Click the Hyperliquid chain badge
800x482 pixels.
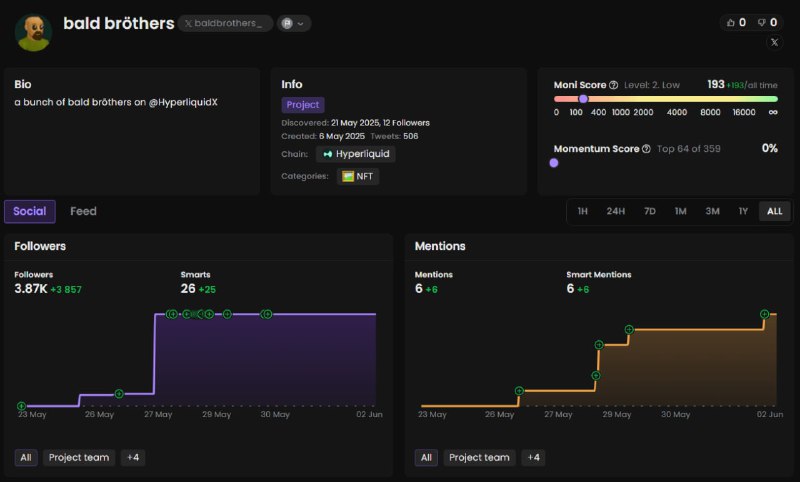coord(356,154)
